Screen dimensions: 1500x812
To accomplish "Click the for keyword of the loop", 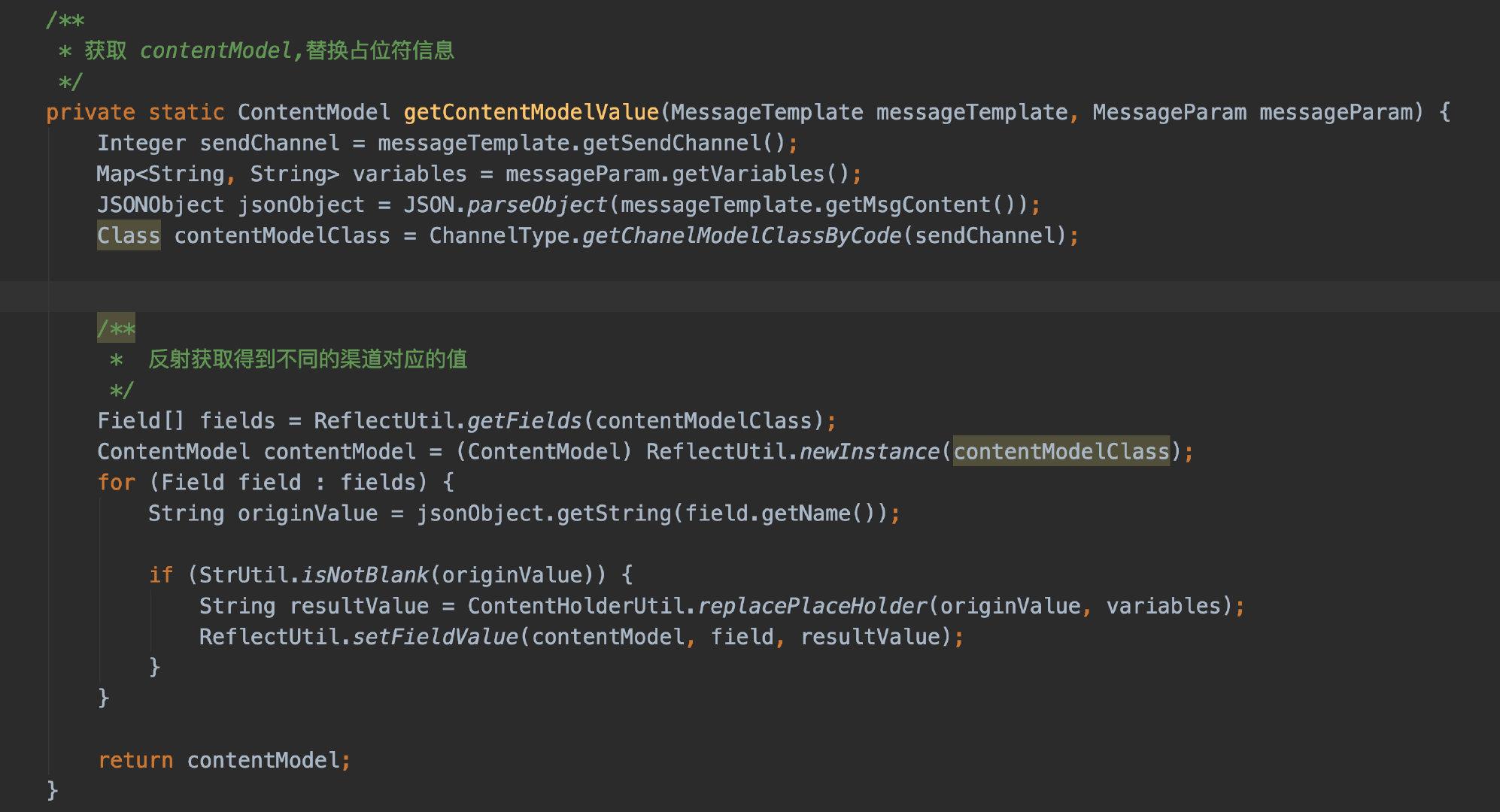I will tap(117, 483).
